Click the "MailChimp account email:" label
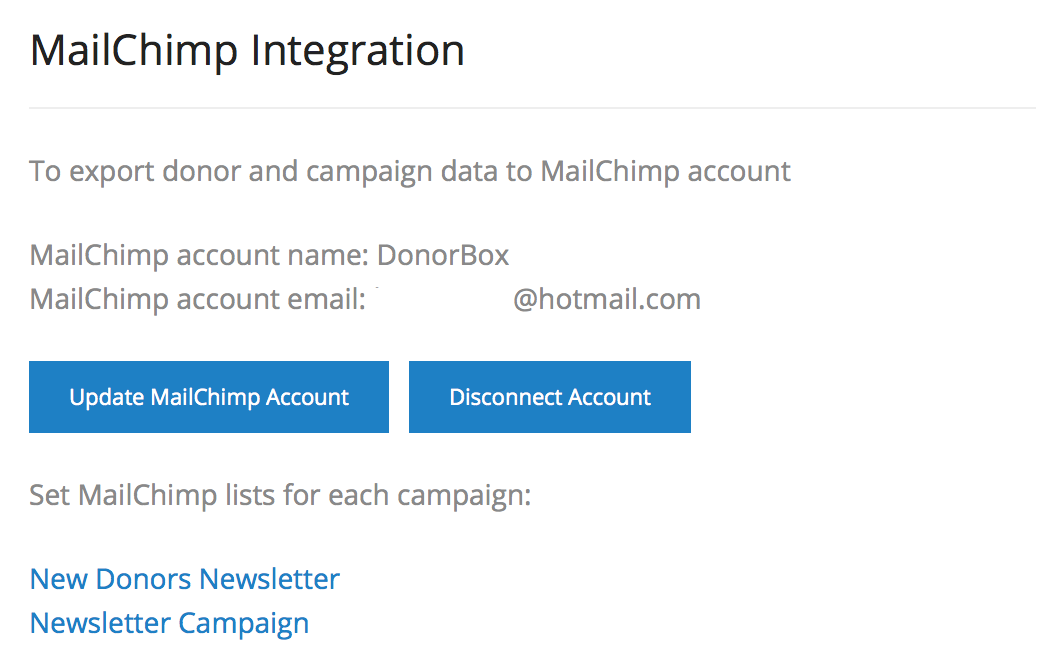This screenshot has height=665, width=1041. pos(198,299)
